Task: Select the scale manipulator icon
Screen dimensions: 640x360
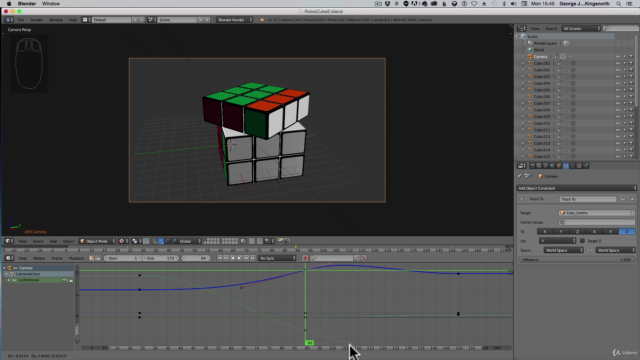Action: [x=174, y=241]
